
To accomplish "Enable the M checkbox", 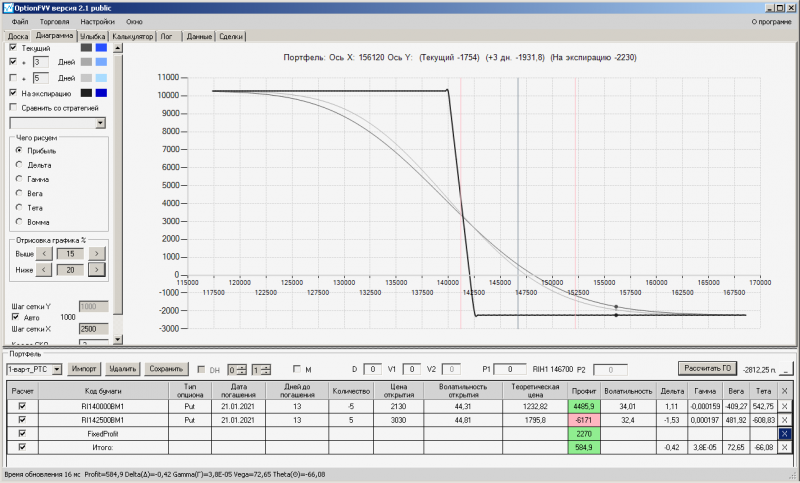I will pos(297,369).
